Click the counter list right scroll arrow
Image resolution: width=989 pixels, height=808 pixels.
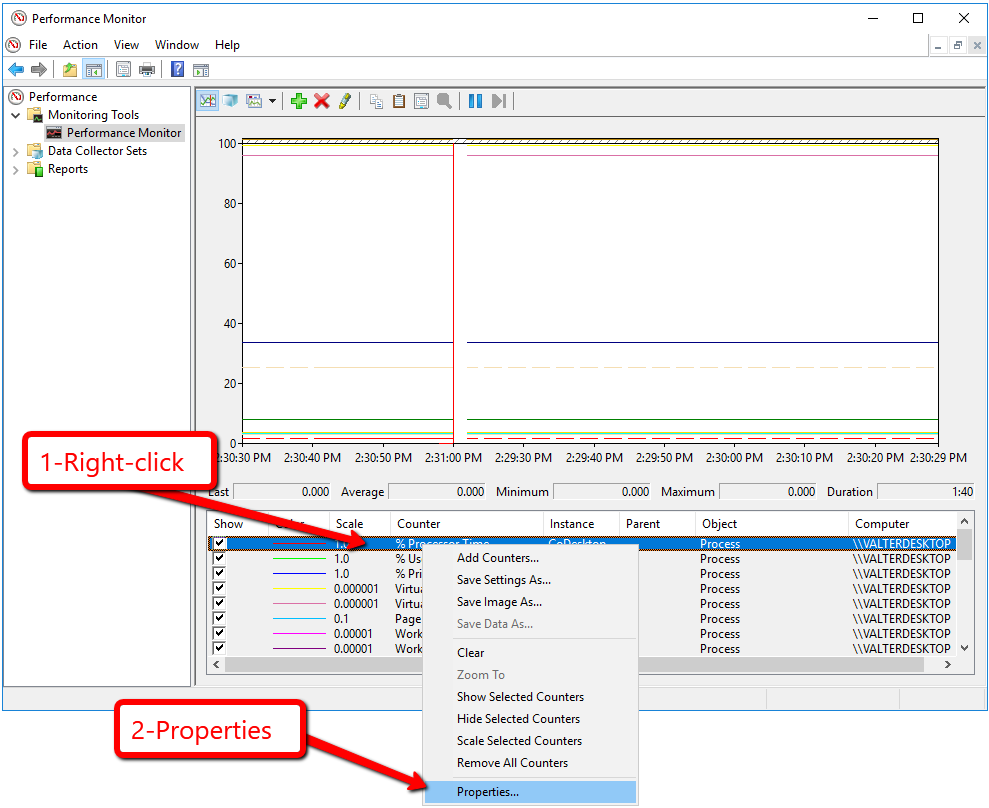tap(947, 664)
